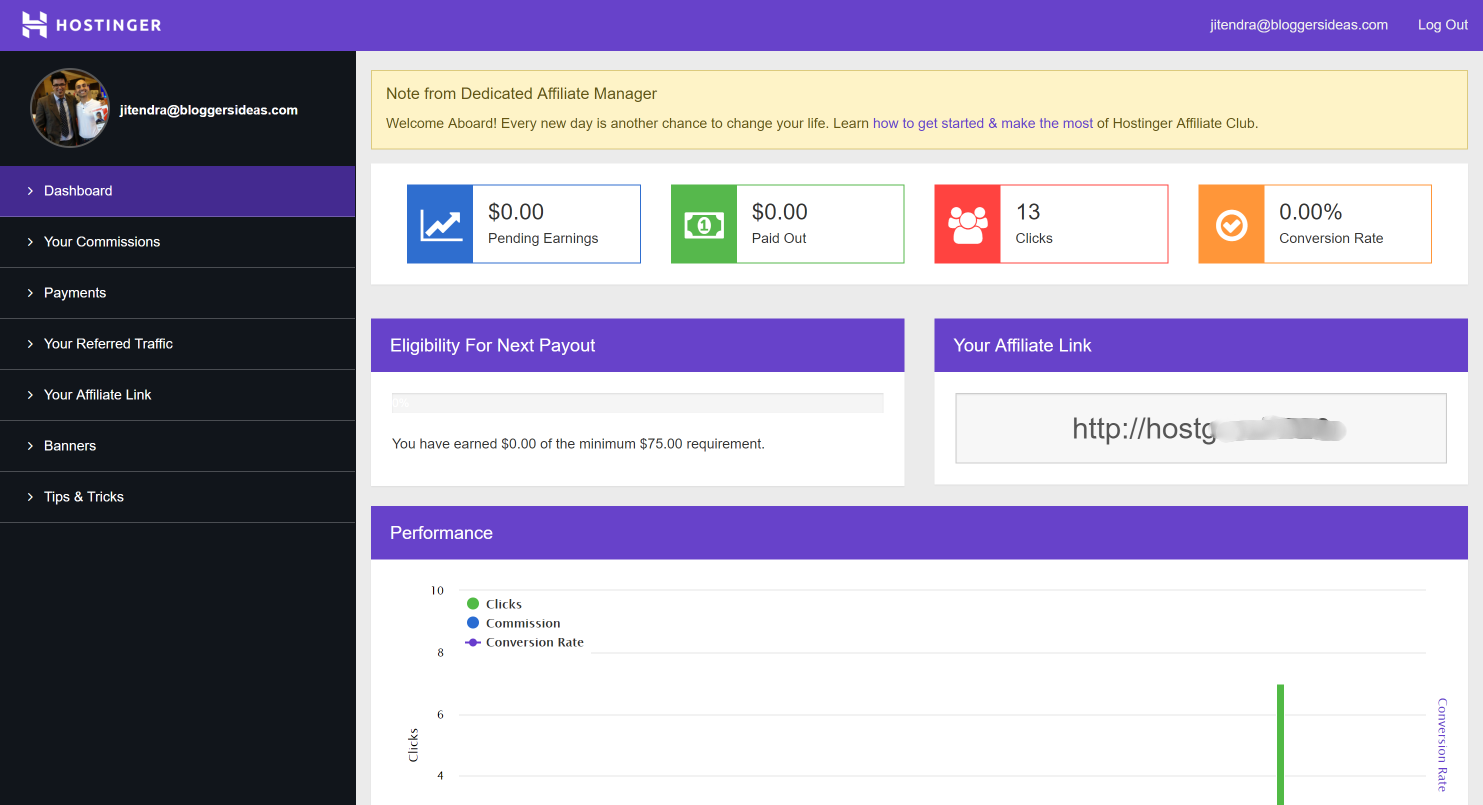This screenshot has height=805, width=1483.
Task: Click the Hostinger logo
Action: [90, 24]
